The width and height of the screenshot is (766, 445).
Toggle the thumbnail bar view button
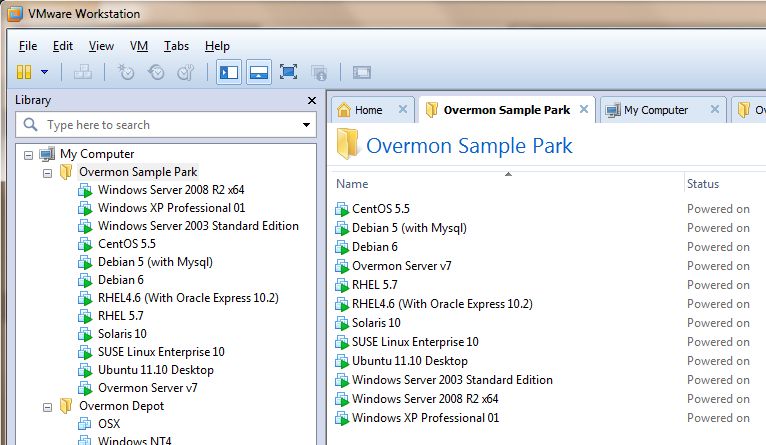tap(259, 72)
